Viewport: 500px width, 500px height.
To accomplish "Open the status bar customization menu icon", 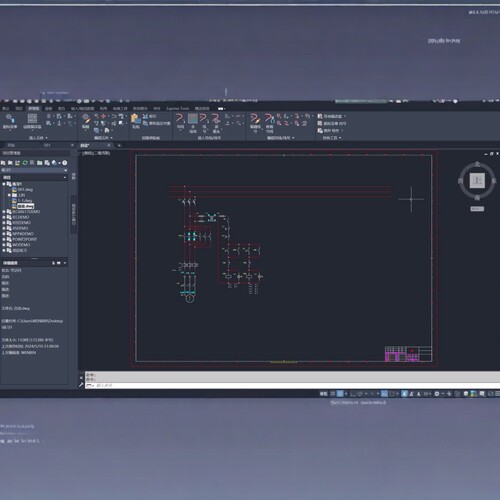I will click(497, 394).
